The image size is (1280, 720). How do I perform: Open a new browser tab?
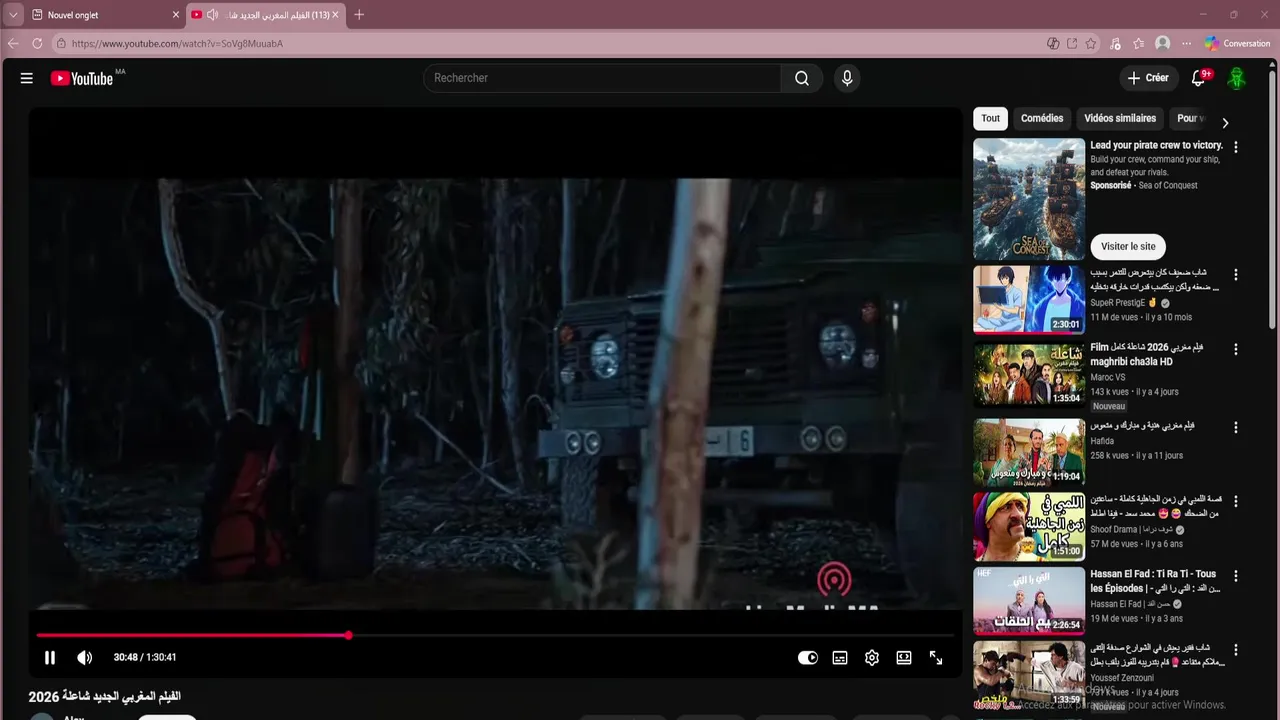(x=359, y=15)
